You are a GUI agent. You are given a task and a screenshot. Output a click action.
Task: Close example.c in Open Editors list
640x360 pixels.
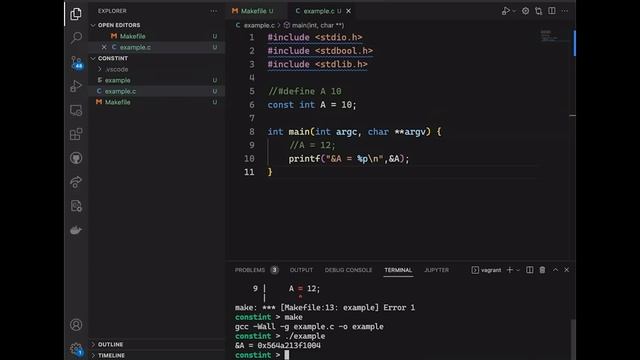tap(104, 47)
